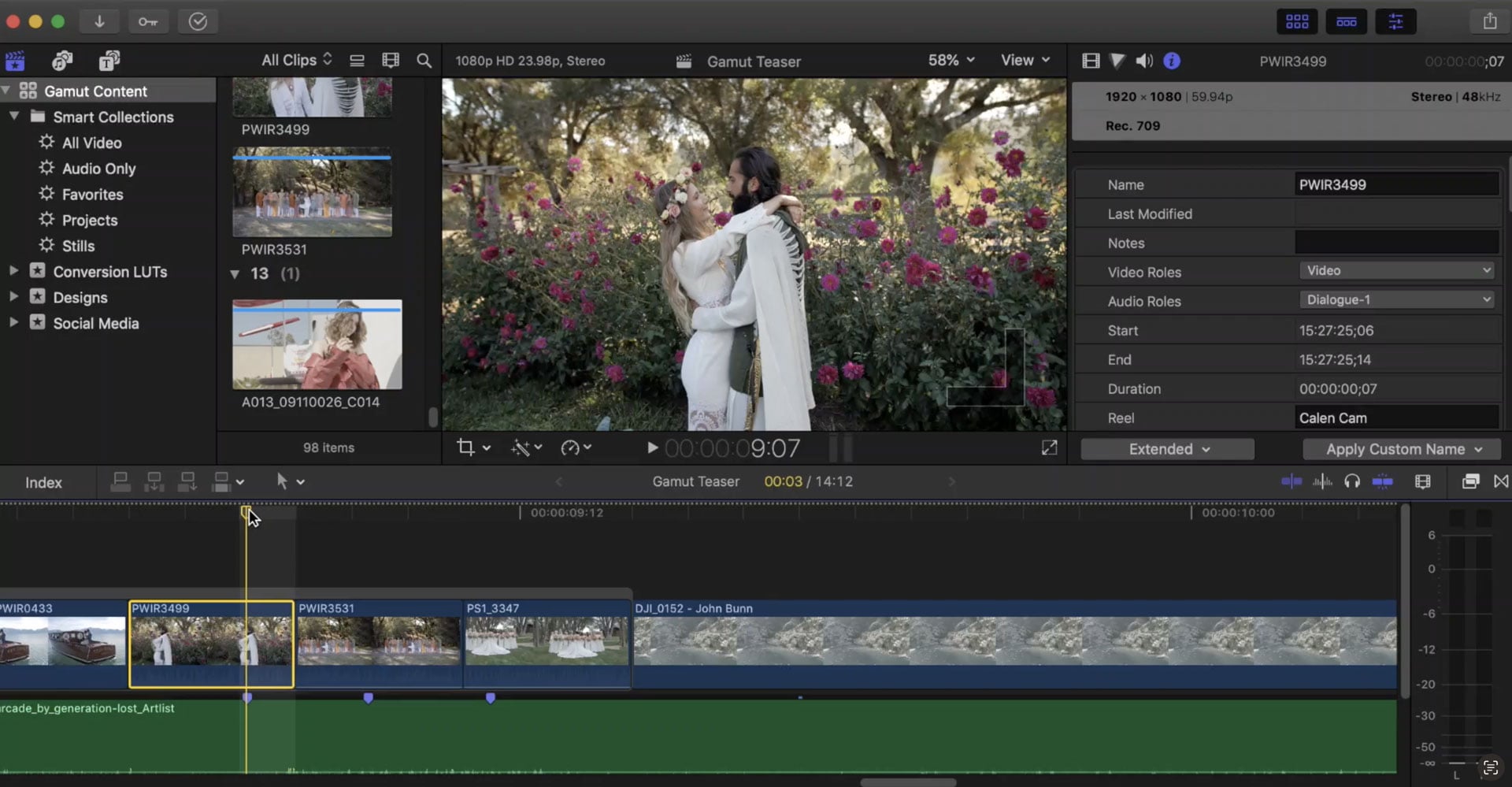1512x787 pixels.
Task: Open the Photos and Audio sidebar
Action: tap(62, 61)
